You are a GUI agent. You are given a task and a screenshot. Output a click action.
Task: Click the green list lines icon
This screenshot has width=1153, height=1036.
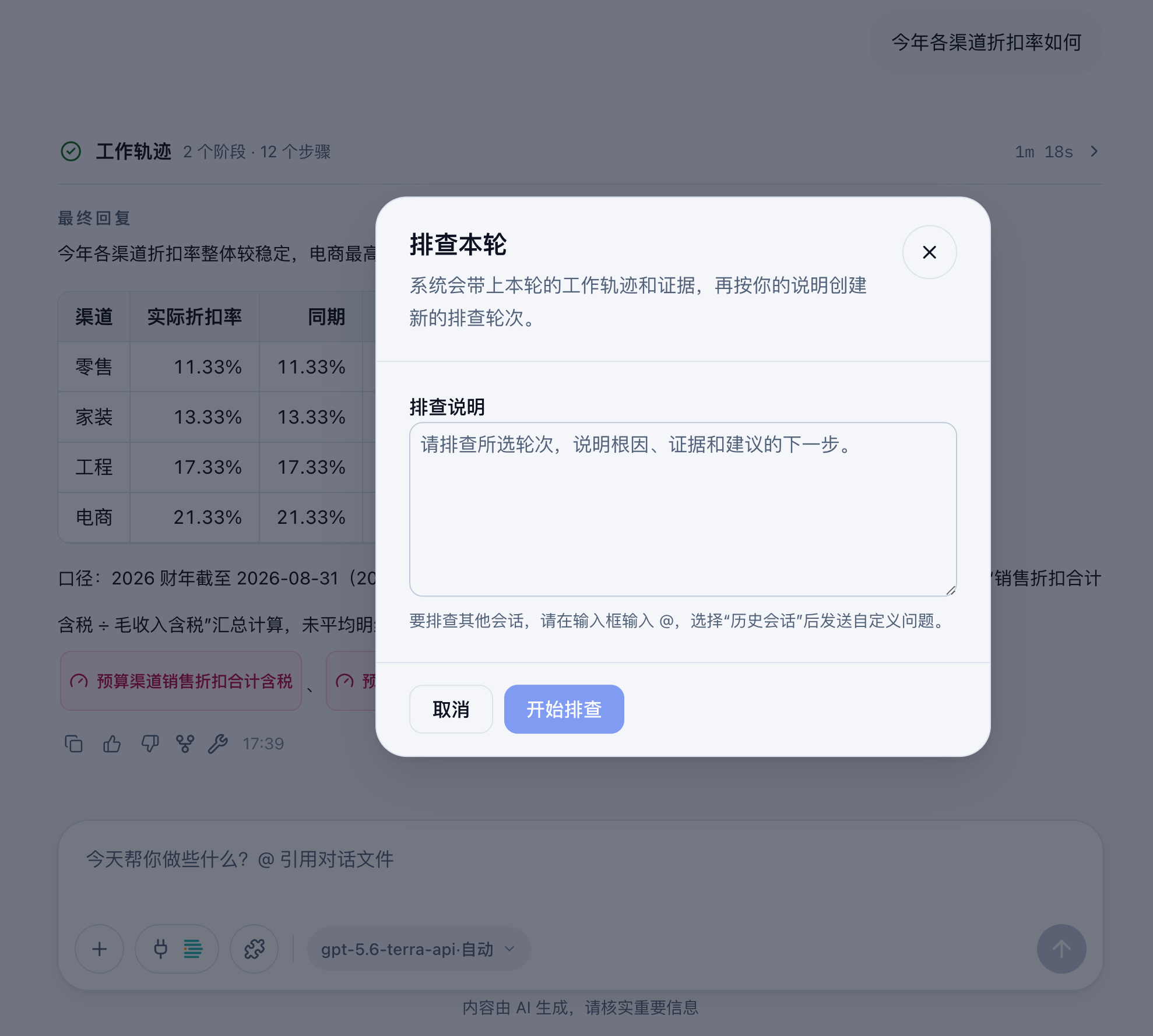point(193,949)
